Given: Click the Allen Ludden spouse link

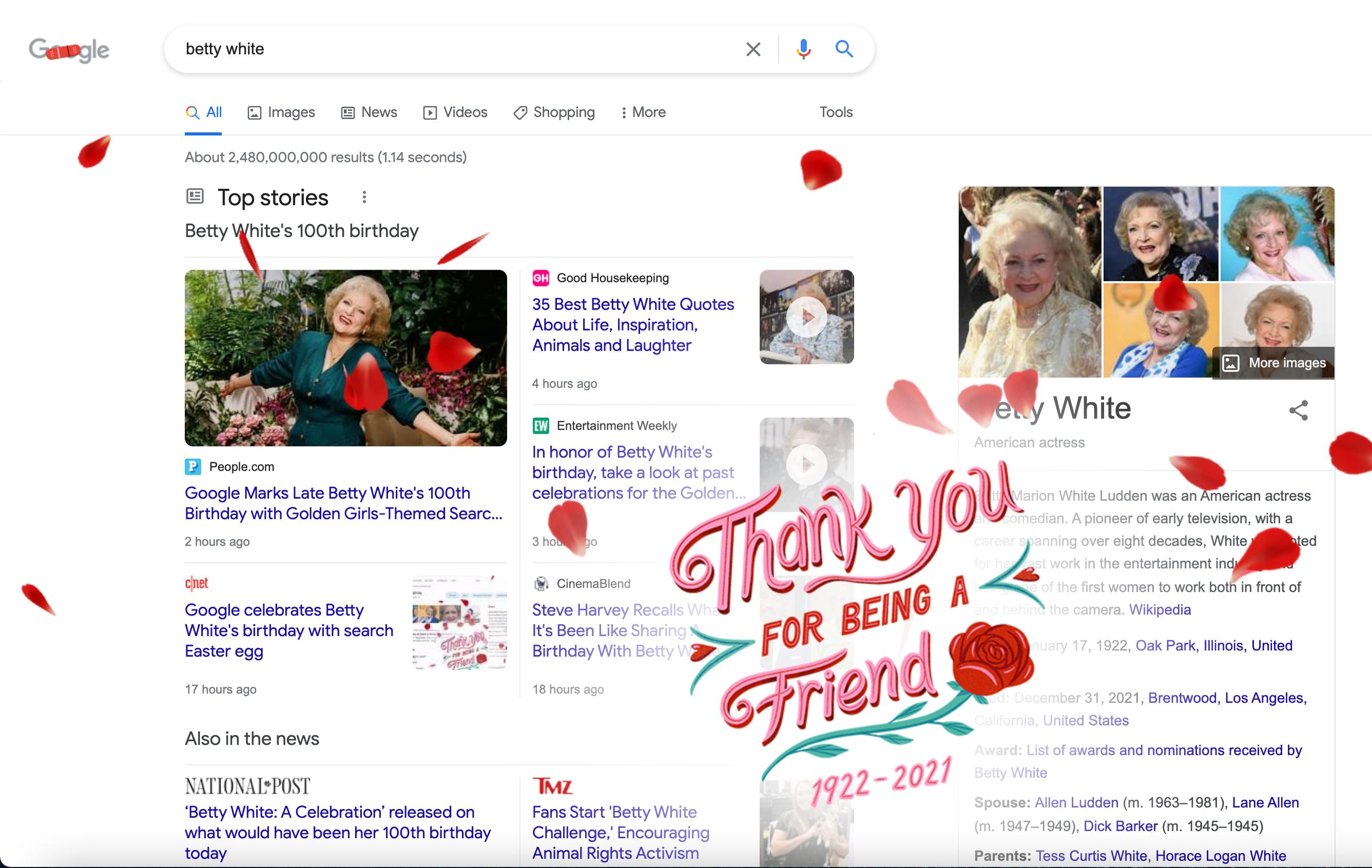Looking at the screenshot, I should click(x=1076, y=802).
